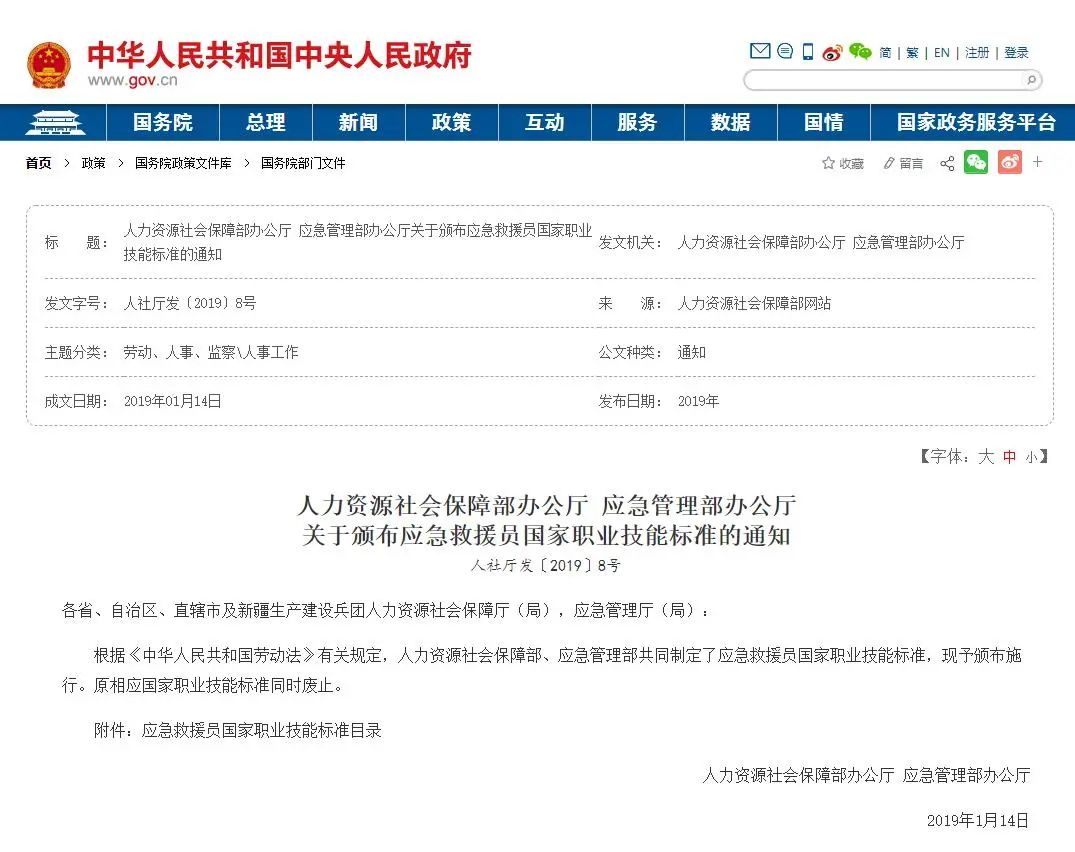Click the plus for more sharing options
1075x852 pixels.
(1038, 162)
